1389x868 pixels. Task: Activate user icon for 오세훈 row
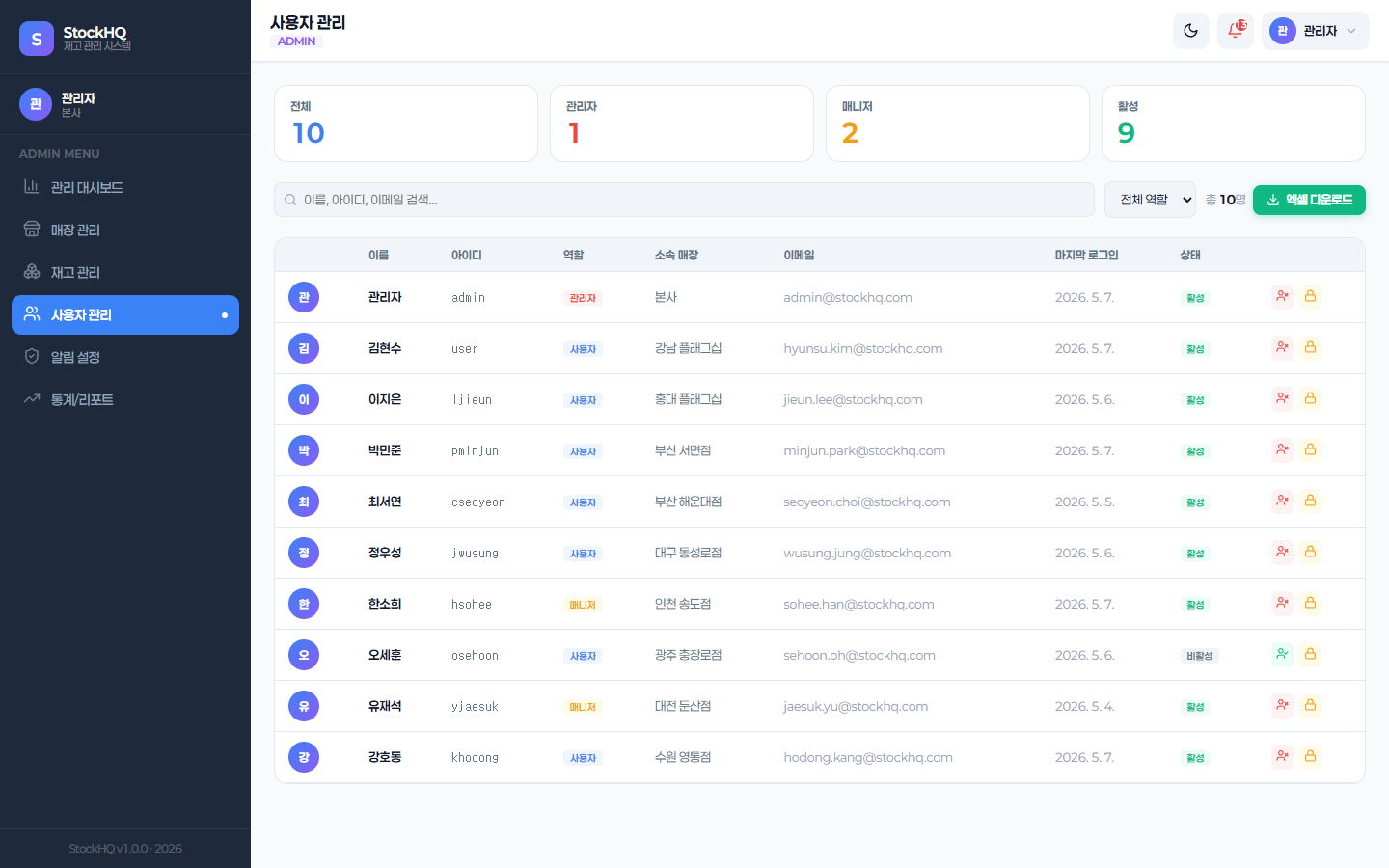coord(1282,654)
